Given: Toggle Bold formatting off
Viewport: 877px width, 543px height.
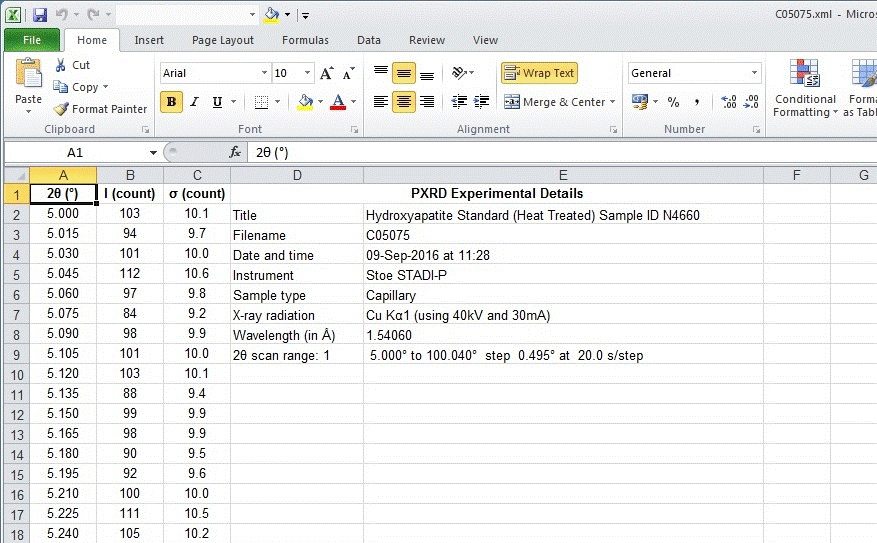Looking at the screenshot, I should (172, 102).
